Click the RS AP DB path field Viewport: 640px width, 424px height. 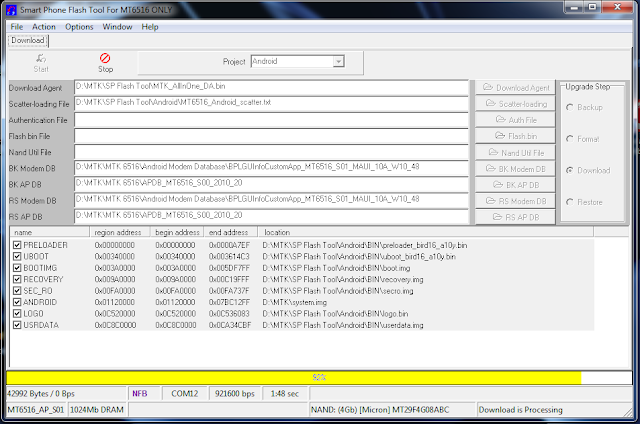tap(271, 217)
